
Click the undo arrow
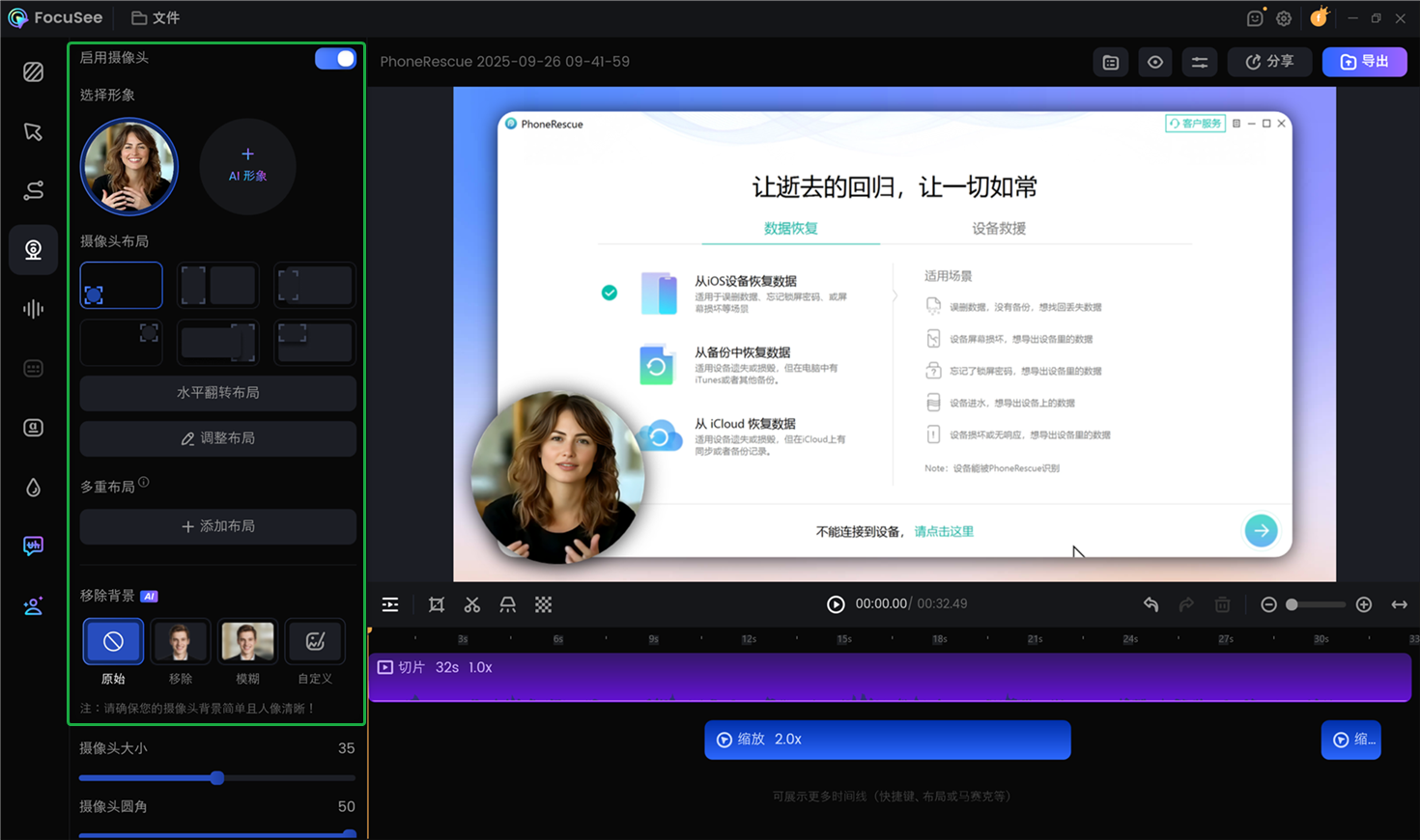1151,604
